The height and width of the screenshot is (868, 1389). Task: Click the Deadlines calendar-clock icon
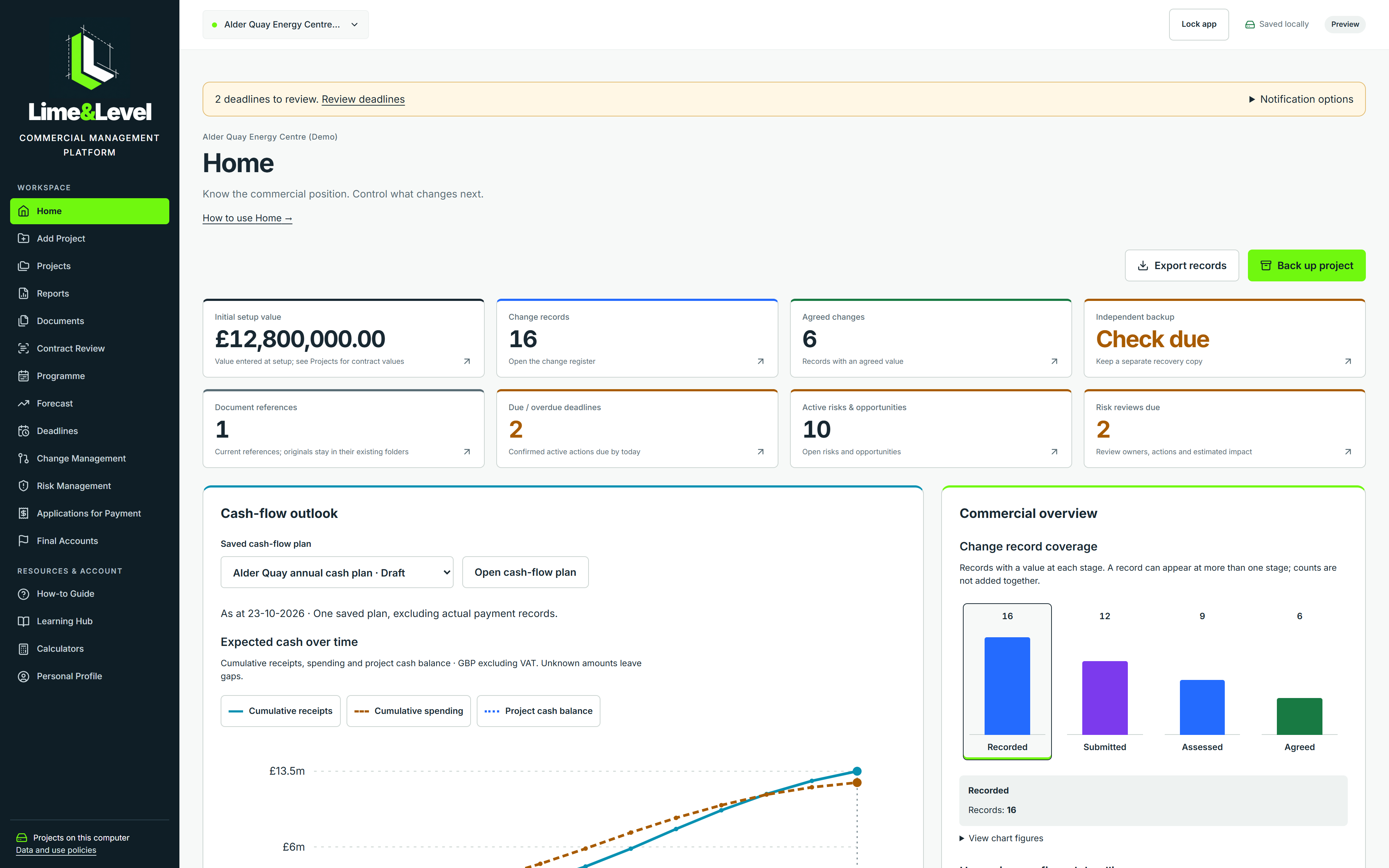24,431
